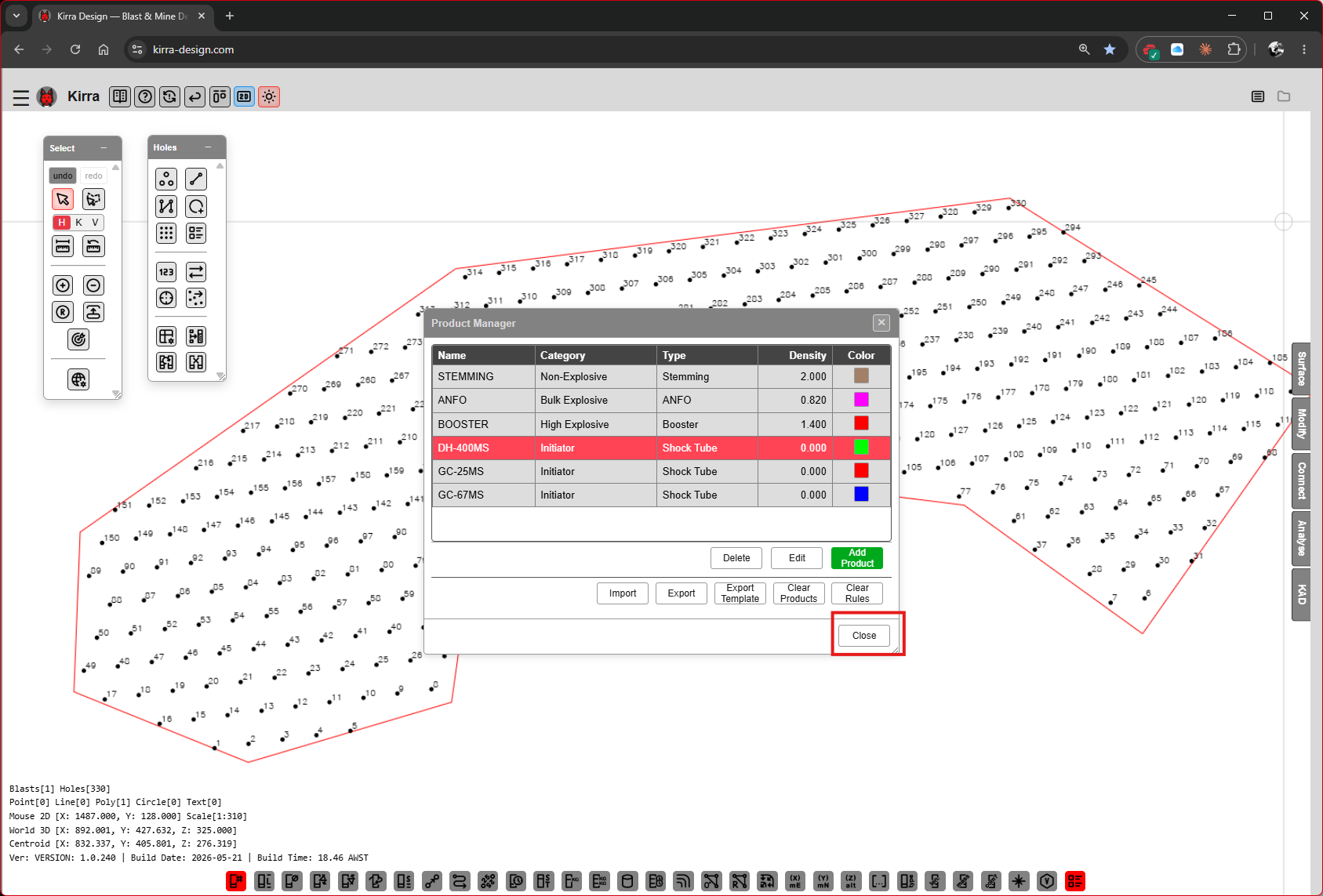This screenshot has width=1323, height=896.
Task: Click the 123 renumber holes icon
Action: pos(166,272)
